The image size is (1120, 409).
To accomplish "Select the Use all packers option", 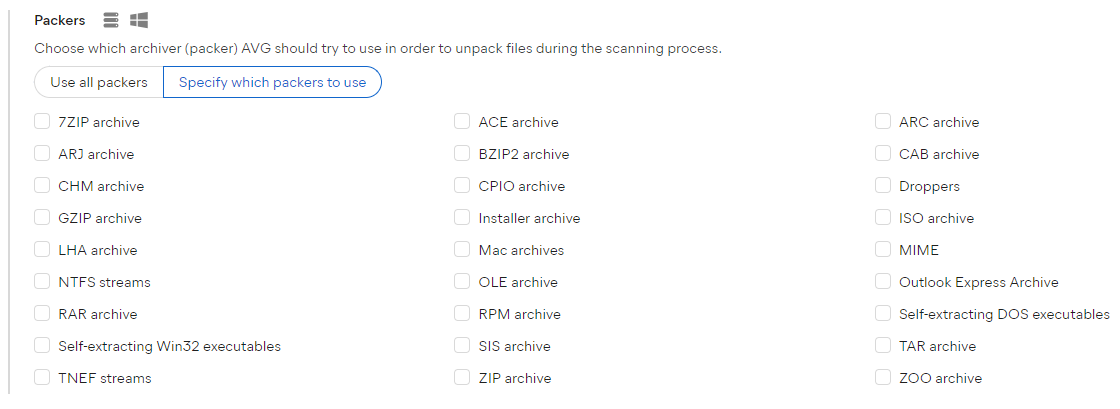I will (99, 82).
